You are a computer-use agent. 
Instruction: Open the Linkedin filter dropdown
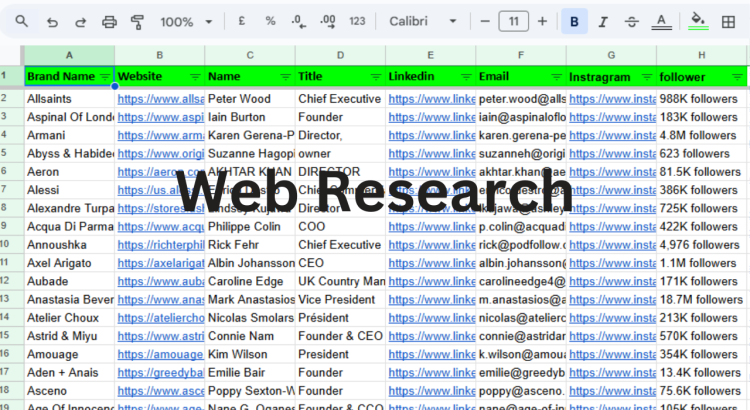(x=466, y=77)
